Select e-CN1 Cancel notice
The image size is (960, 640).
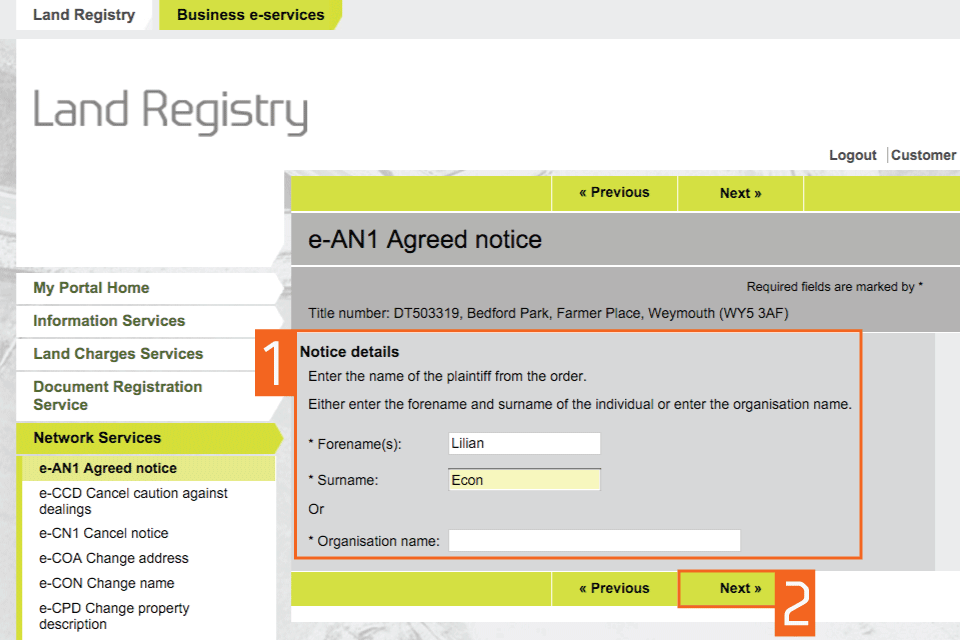click(x=104, y=533)
